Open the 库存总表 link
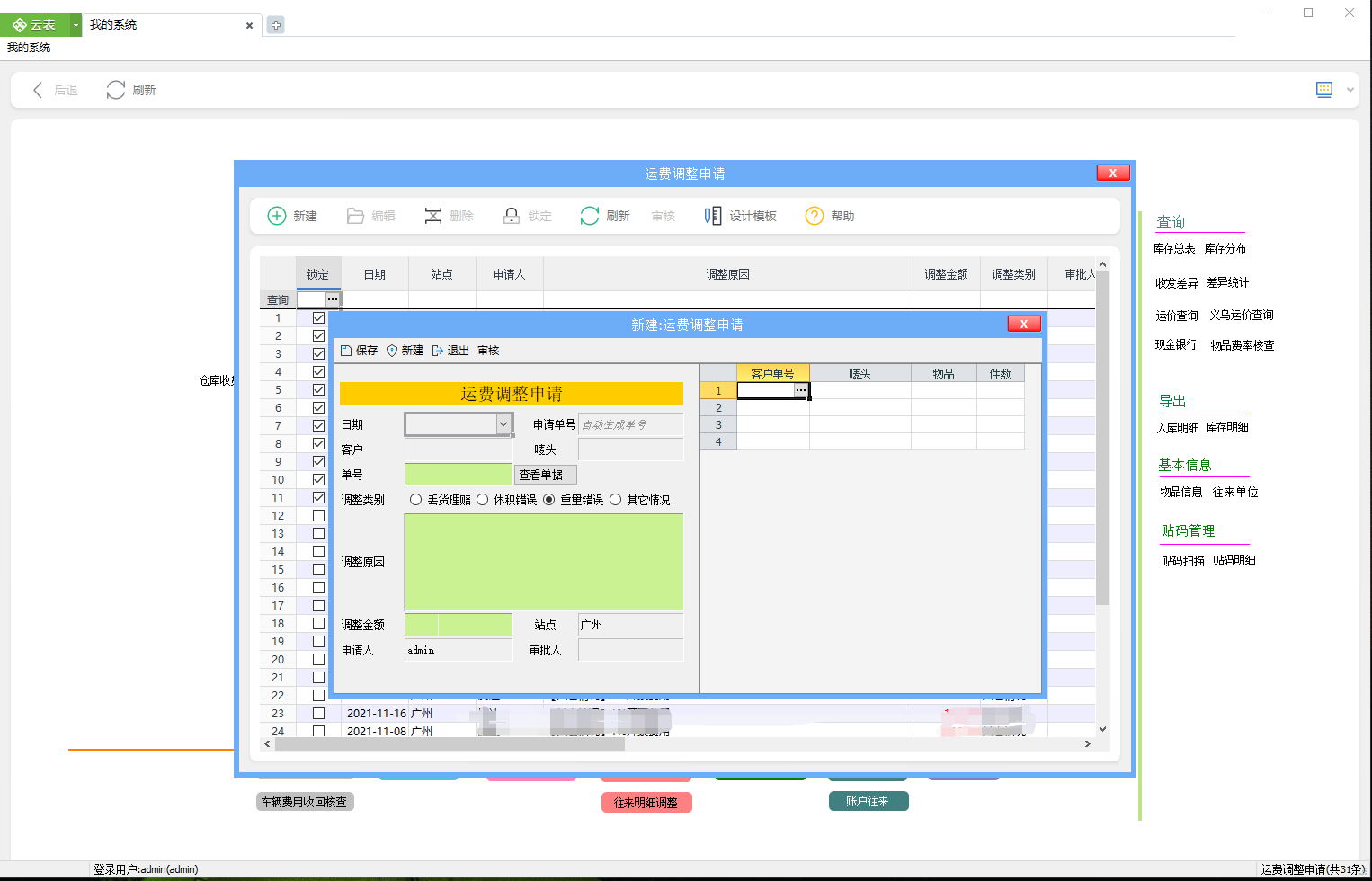 (1174, 248)
